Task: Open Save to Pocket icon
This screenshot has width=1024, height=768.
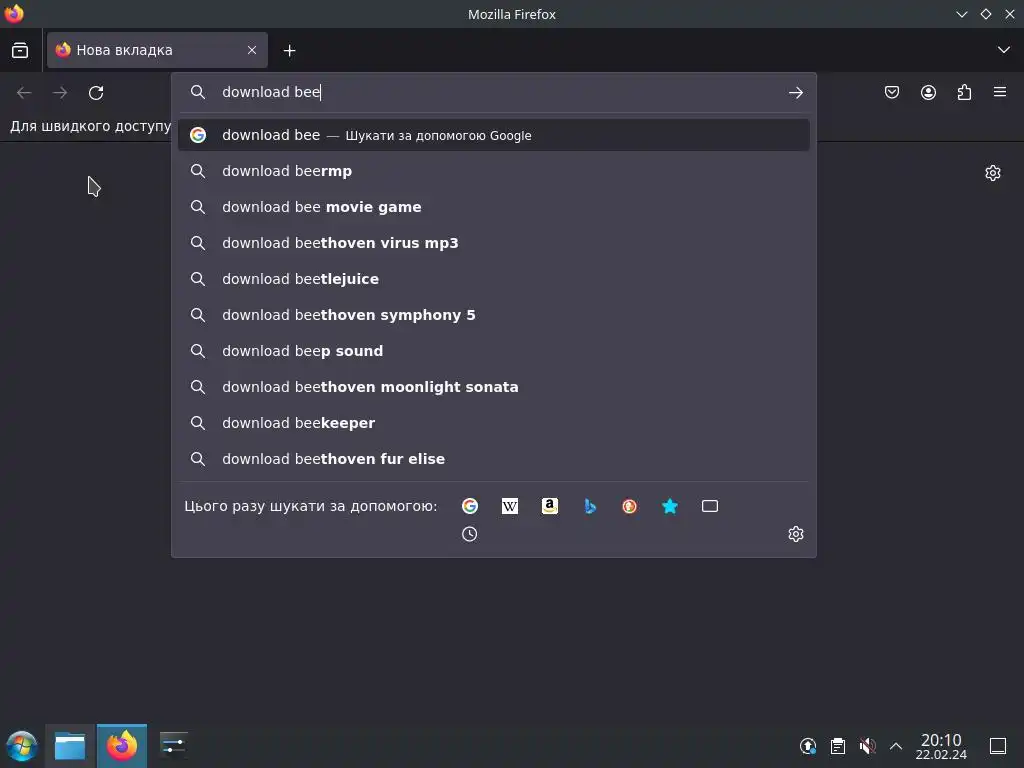Action: (x=892, y=93)
